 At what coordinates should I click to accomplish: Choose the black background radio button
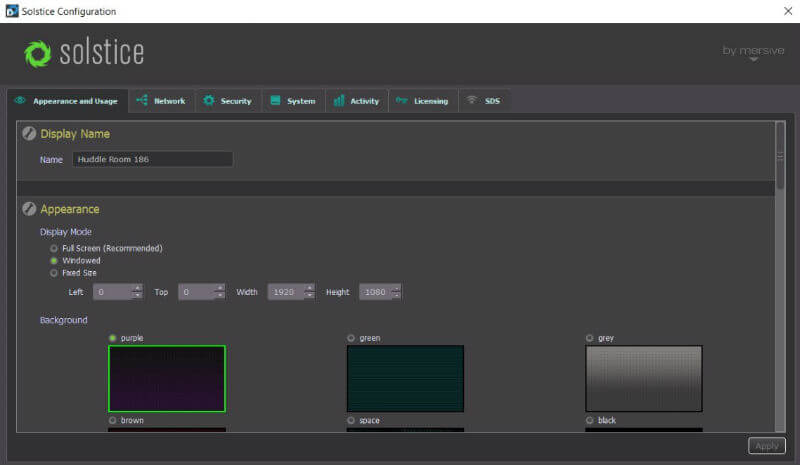(x=590, y=420)
